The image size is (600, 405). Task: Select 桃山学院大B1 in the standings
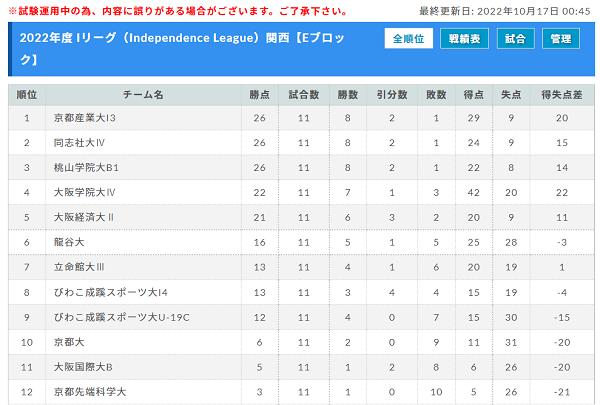(86, 166)
